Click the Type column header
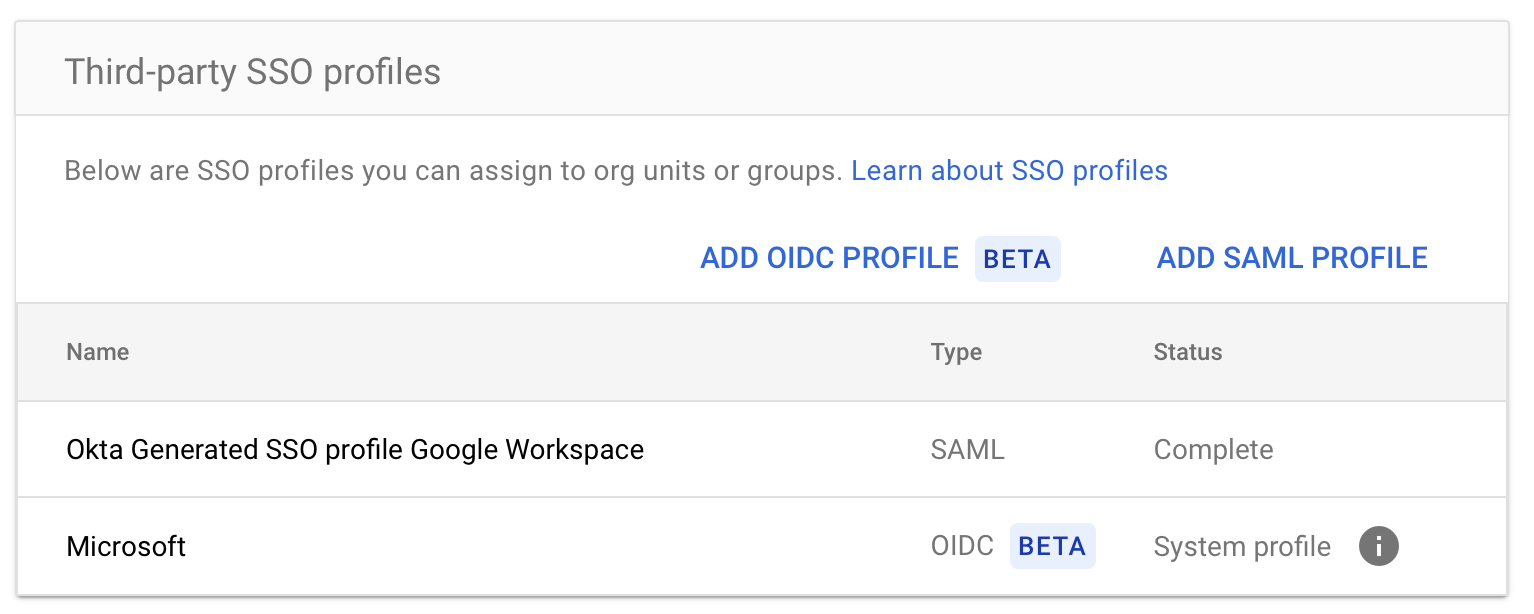Screen dimensions: 1534x614 pyautogui.click(x=955, y=352)
